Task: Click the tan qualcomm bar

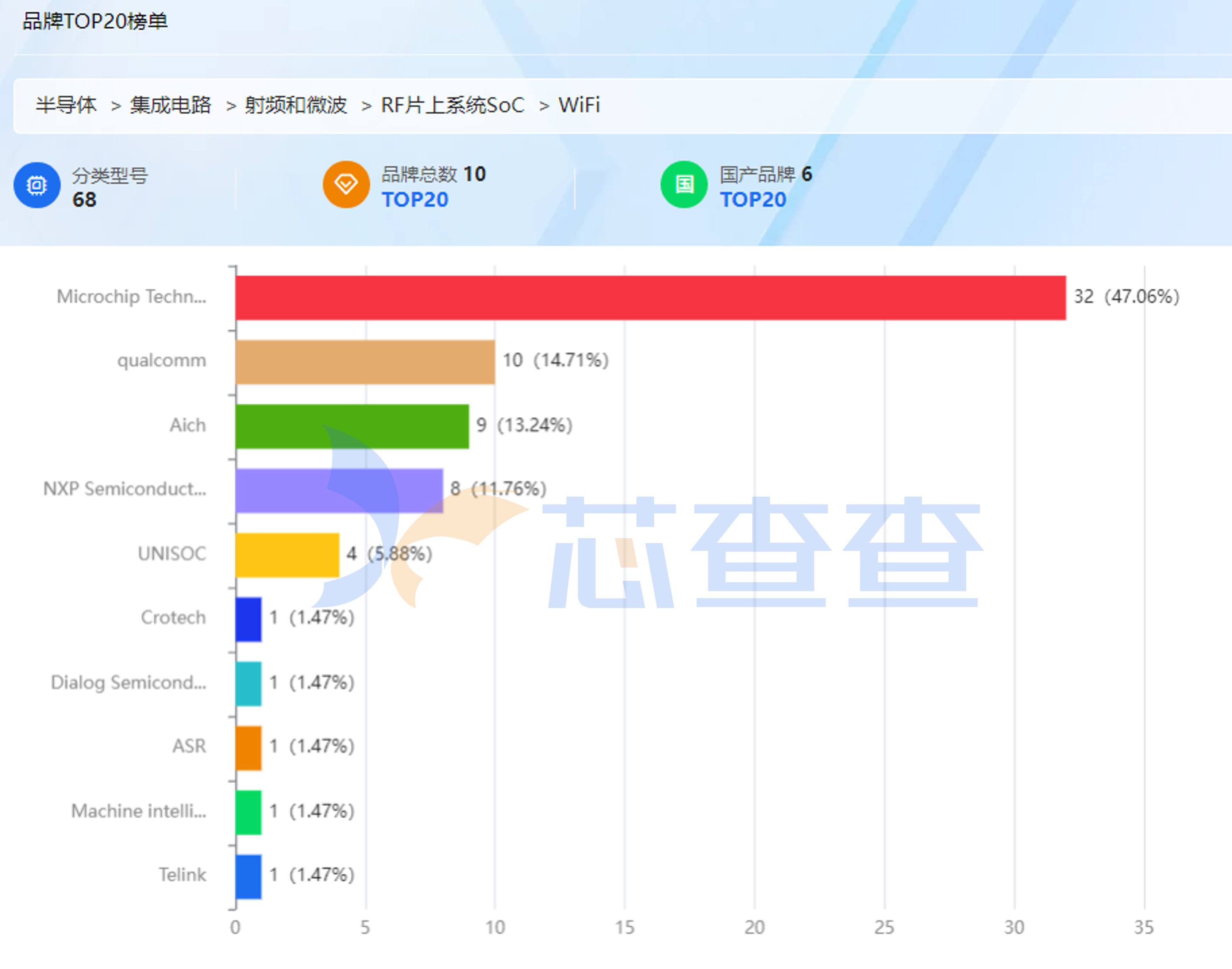Action: (365, 362)
